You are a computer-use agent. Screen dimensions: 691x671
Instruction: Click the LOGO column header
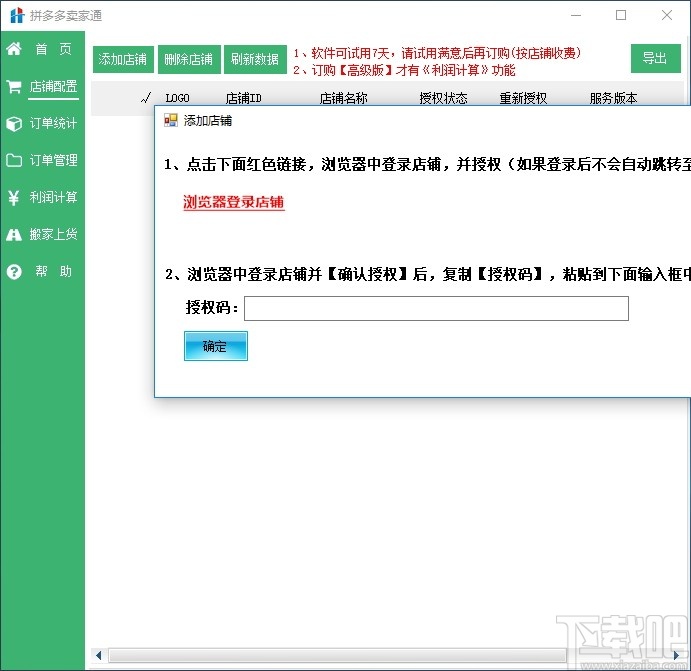pos(177,98)
